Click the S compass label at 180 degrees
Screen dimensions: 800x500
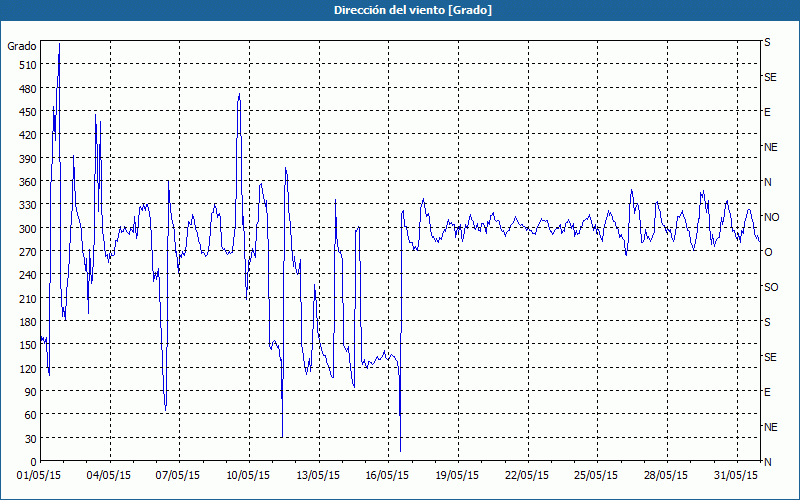tap(767, 322)
